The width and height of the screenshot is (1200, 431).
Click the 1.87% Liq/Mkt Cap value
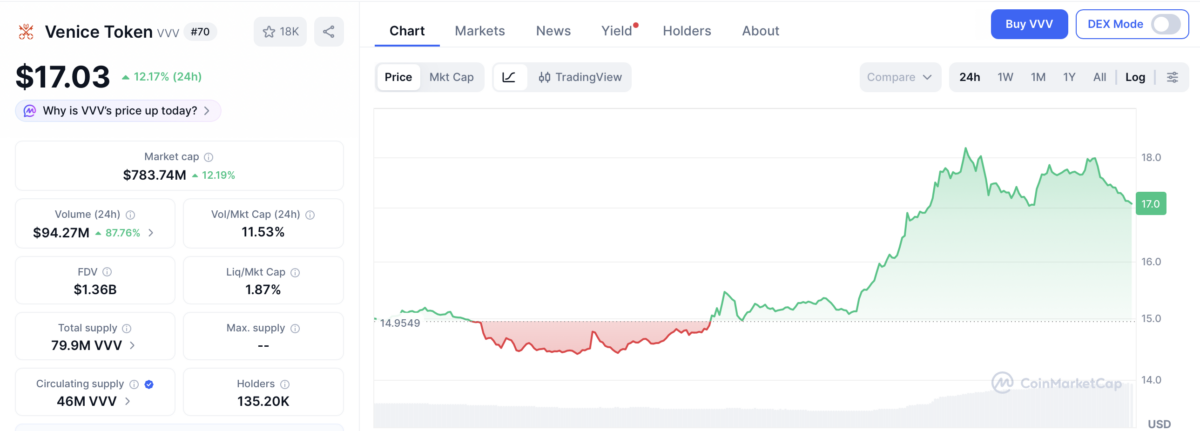(263, 290)
